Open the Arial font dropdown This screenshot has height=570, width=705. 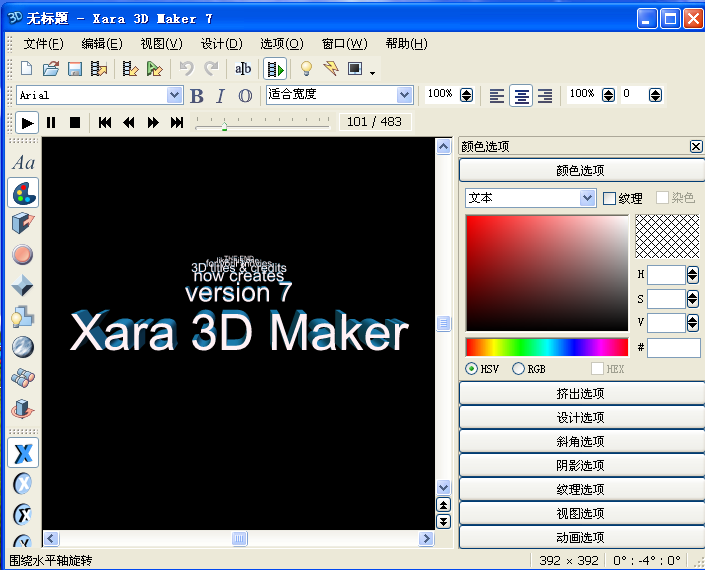(174, 95)
